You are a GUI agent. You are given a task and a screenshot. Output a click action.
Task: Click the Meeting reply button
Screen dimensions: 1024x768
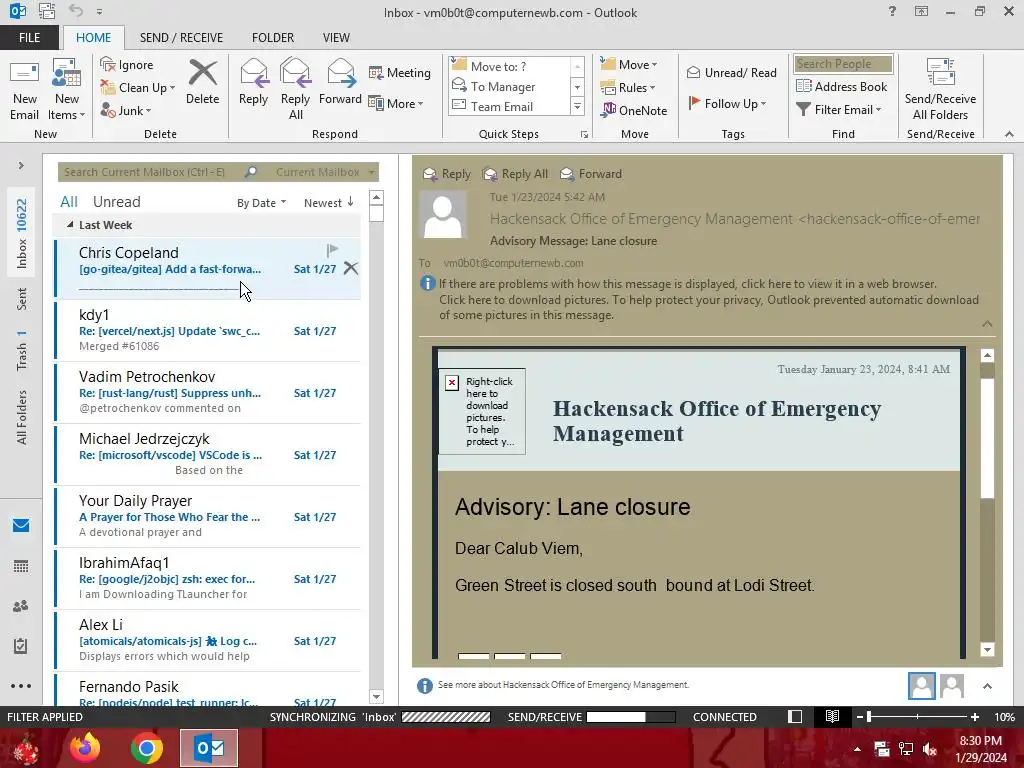[x=400, y=72]
